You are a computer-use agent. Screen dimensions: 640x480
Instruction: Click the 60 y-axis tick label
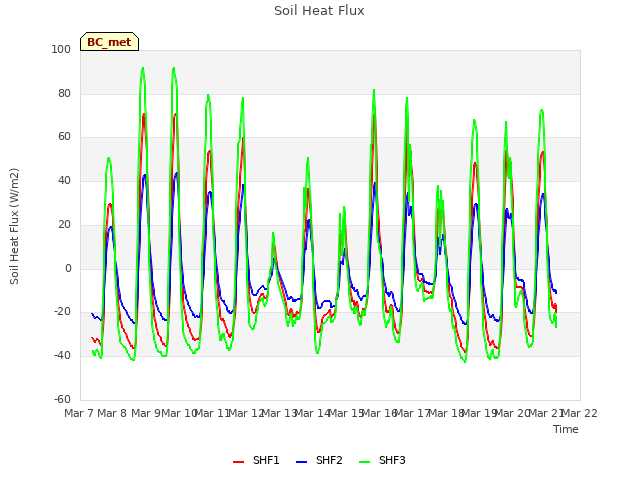point(64,137)
